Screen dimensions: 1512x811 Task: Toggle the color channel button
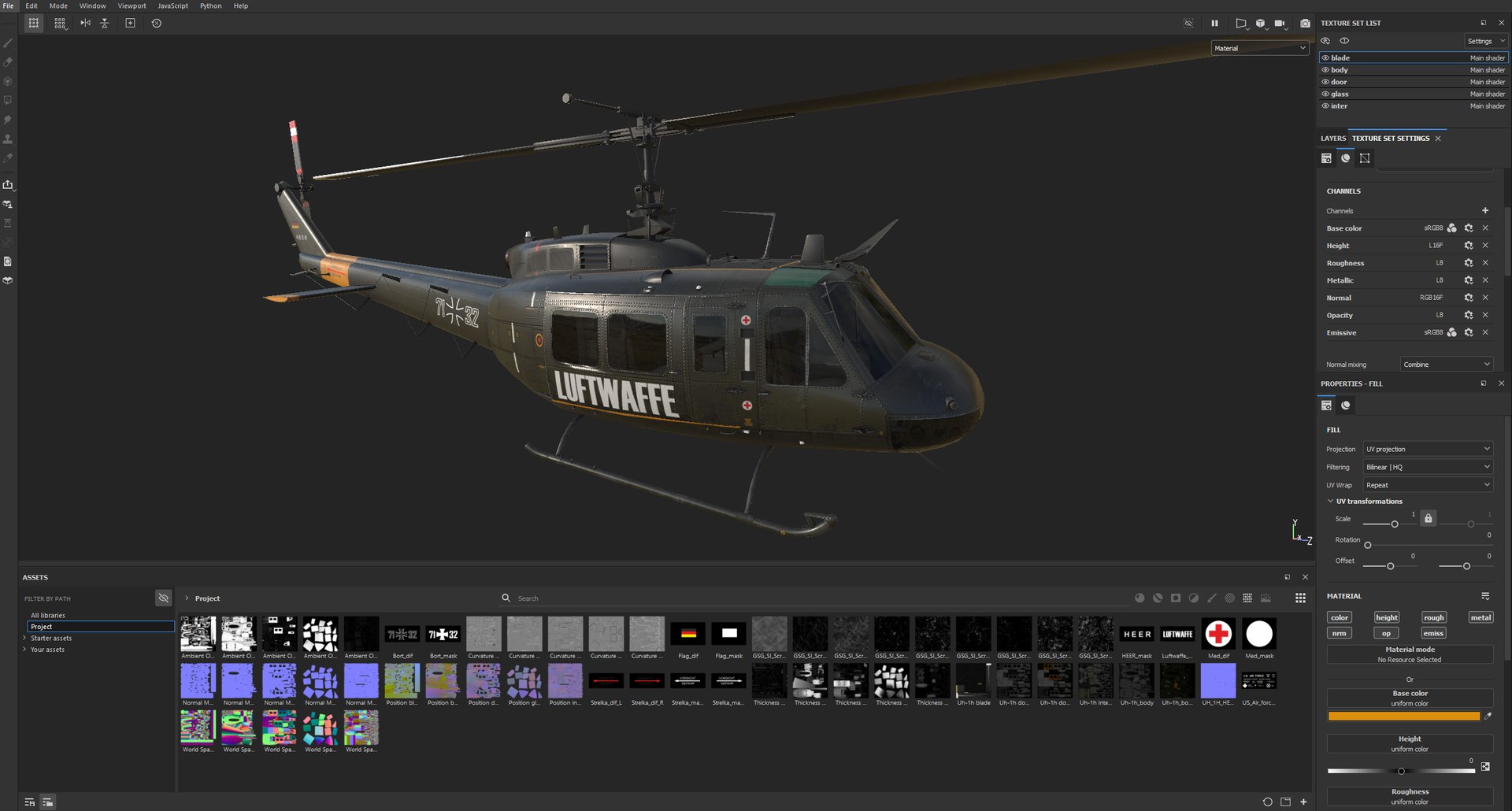tap(1340, 617)
